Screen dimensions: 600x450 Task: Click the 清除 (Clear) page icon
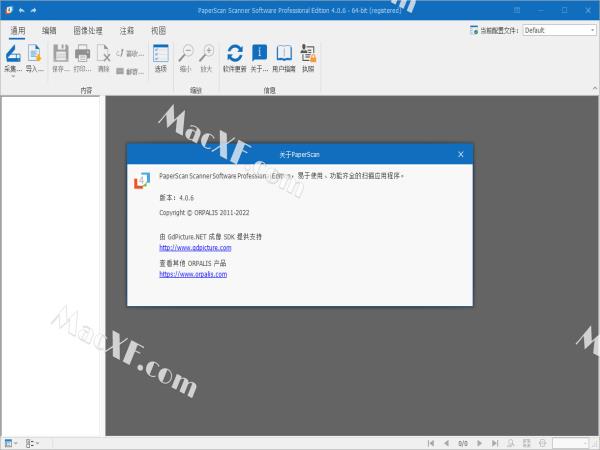pyautogui.click(x=104, y=54)
